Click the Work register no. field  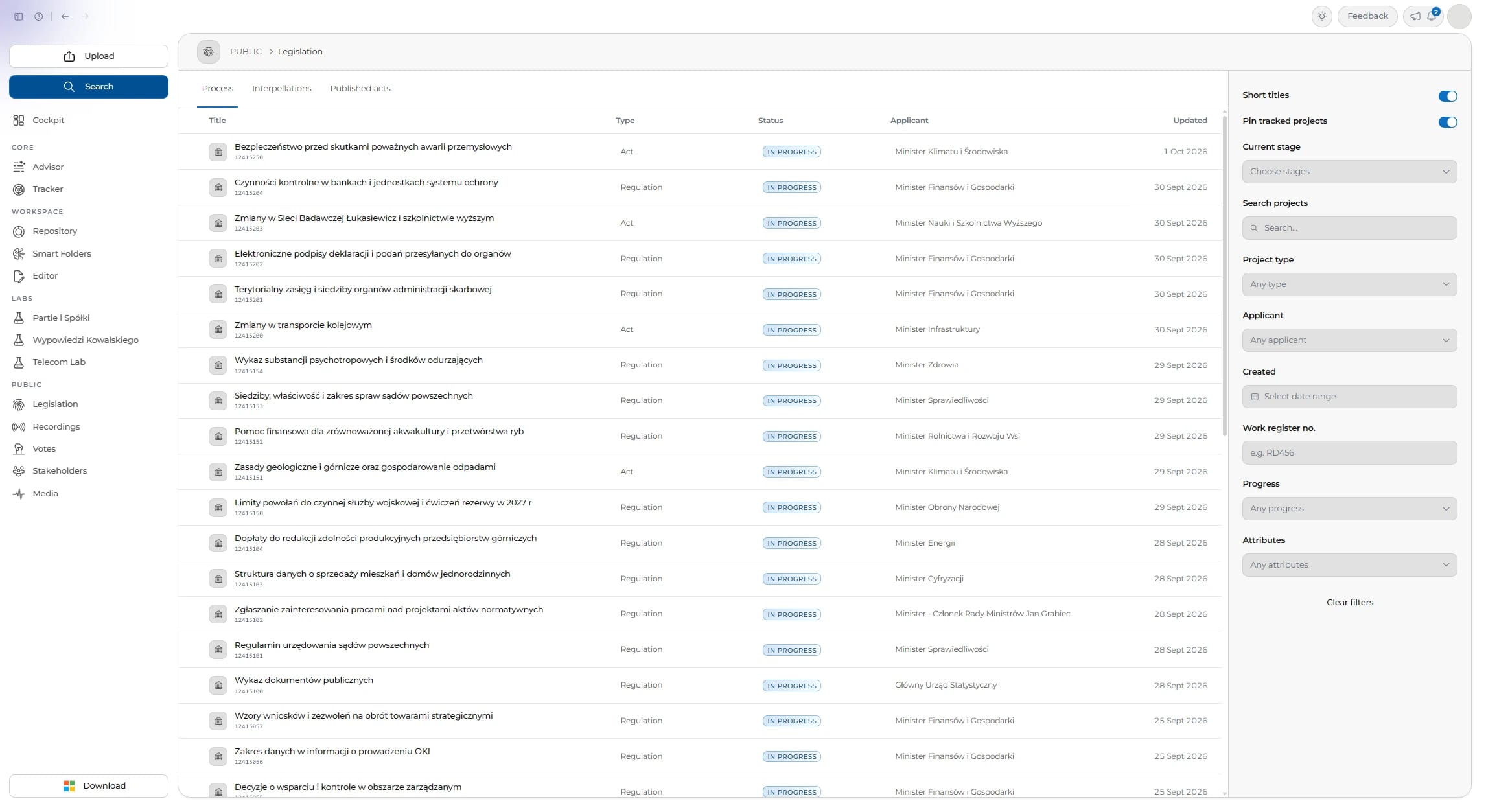pos(1349,453)
